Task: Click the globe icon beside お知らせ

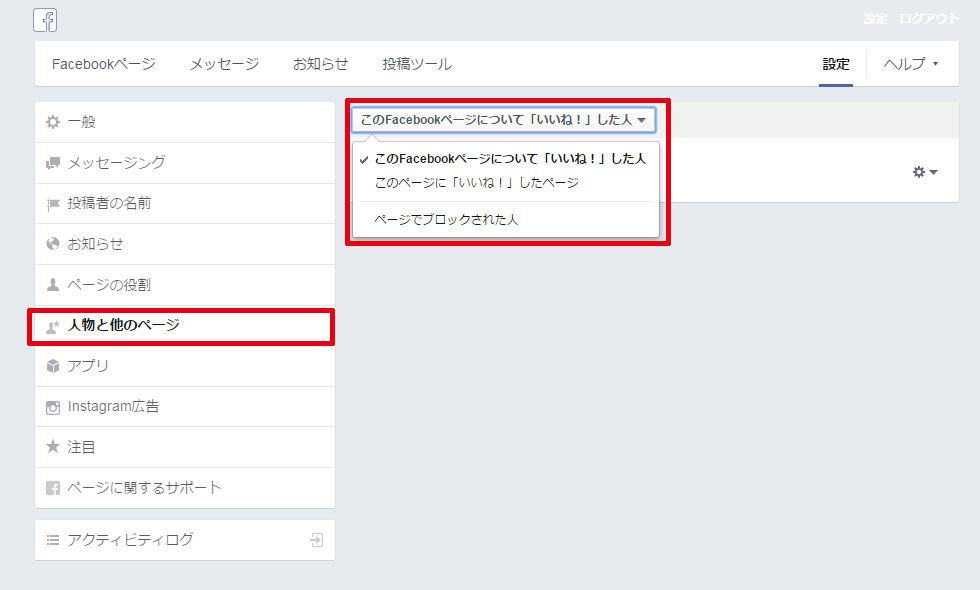Action: 53,244
